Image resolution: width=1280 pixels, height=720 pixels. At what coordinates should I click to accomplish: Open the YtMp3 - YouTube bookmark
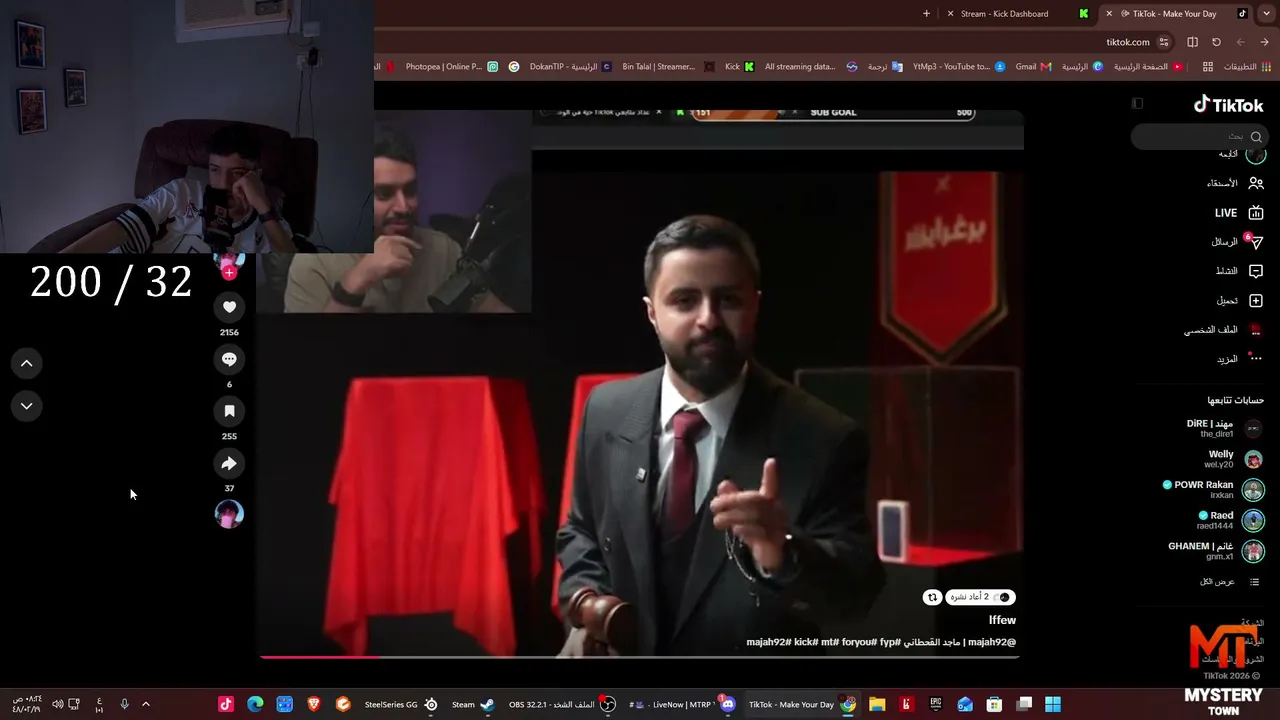pos(958,67)
